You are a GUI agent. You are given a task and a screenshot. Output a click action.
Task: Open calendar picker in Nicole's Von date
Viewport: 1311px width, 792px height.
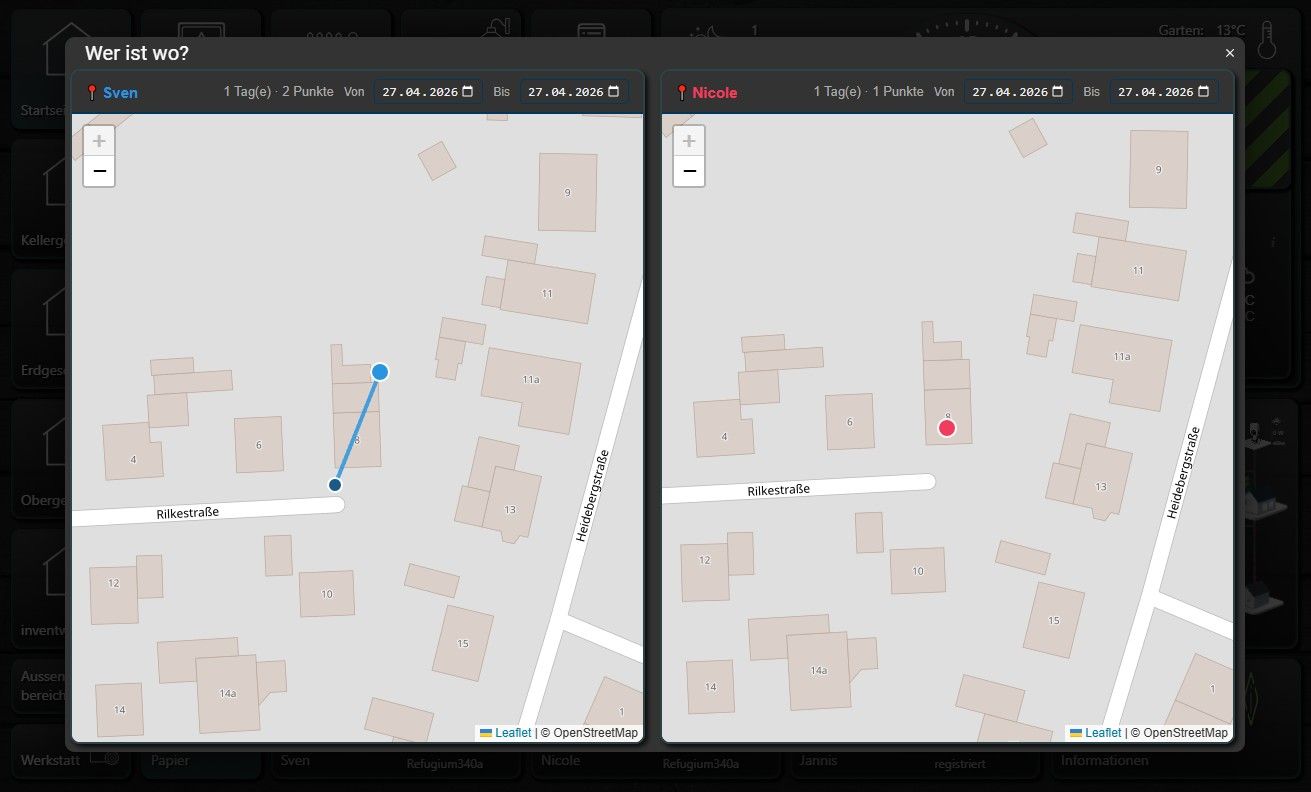[1058, 91]
